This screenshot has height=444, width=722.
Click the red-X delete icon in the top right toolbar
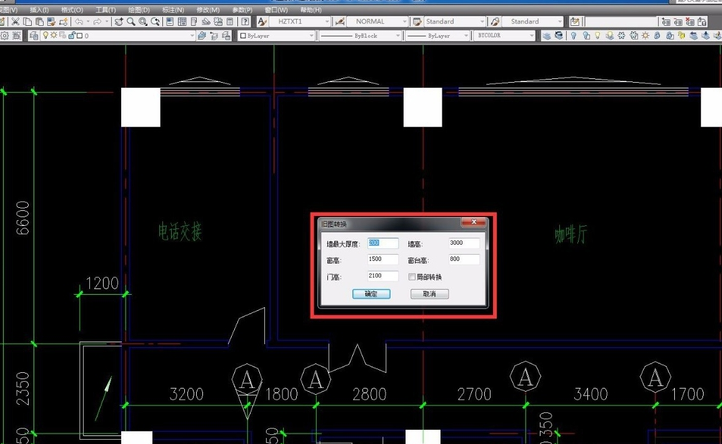tap(690, 22)
